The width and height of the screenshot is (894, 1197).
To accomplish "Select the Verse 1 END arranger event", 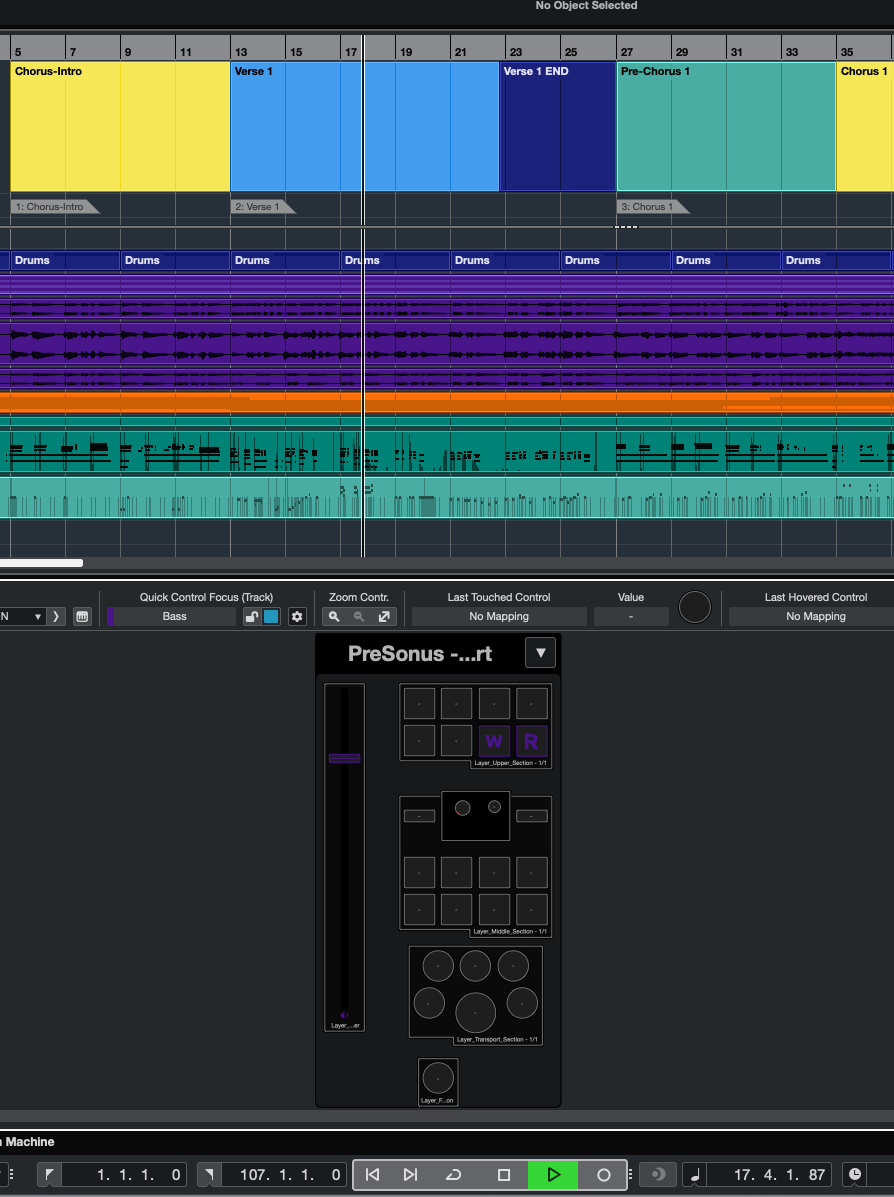I will click(x=557, y=126).
